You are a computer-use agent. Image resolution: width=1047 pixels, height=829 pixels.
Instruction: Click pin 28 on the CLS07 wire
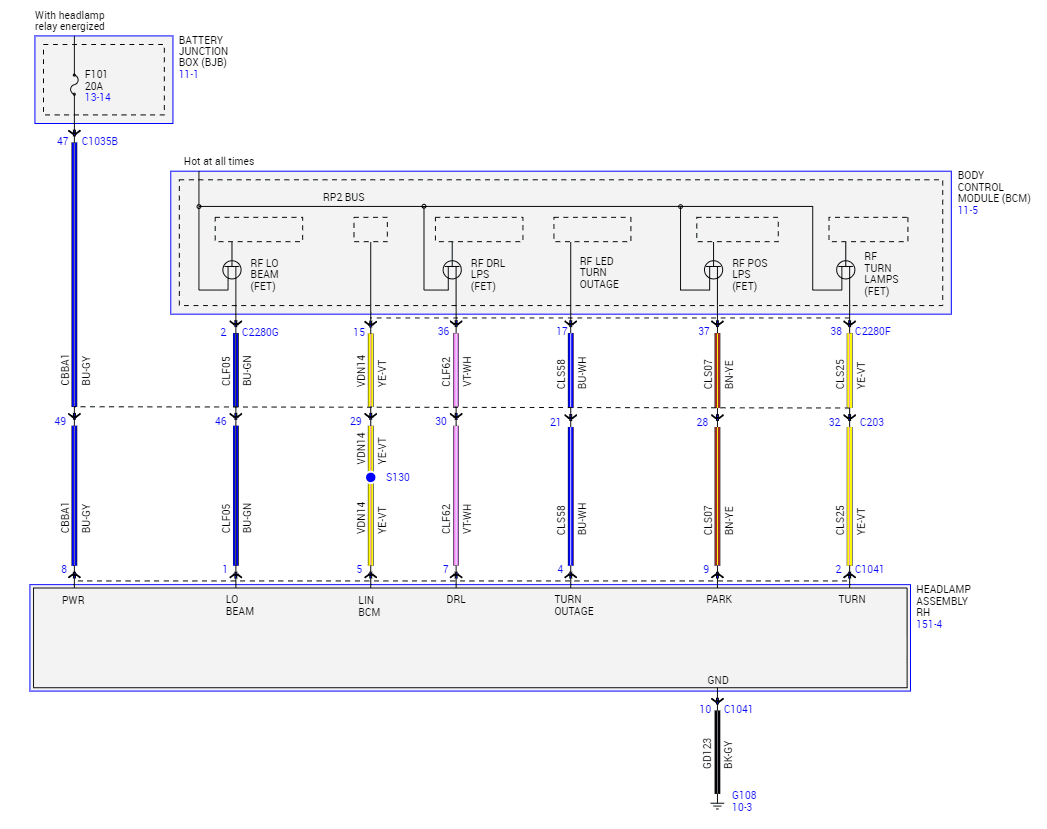coord(702,423)
